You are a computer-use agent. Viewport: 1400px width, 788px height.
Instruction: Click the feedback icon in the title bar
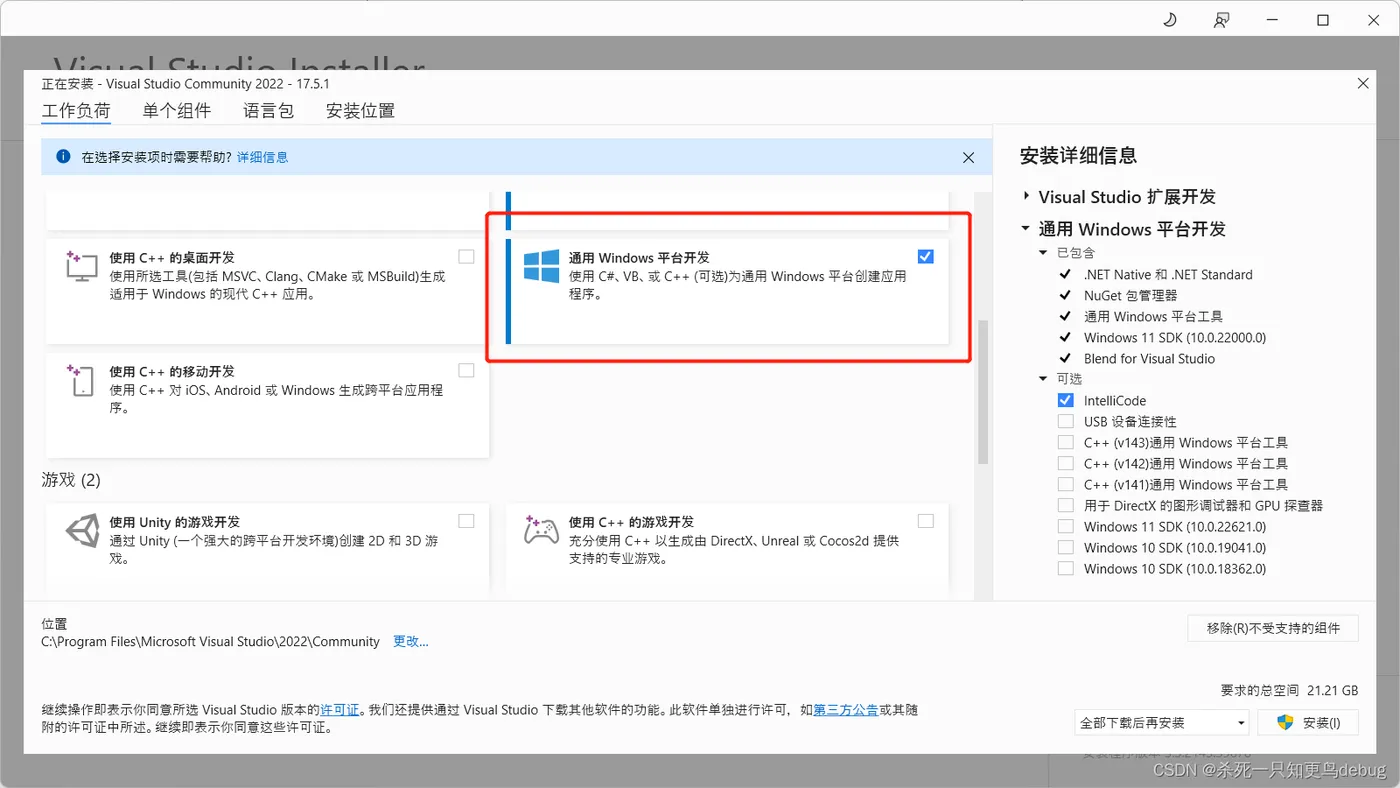(x=1221, y=20)
